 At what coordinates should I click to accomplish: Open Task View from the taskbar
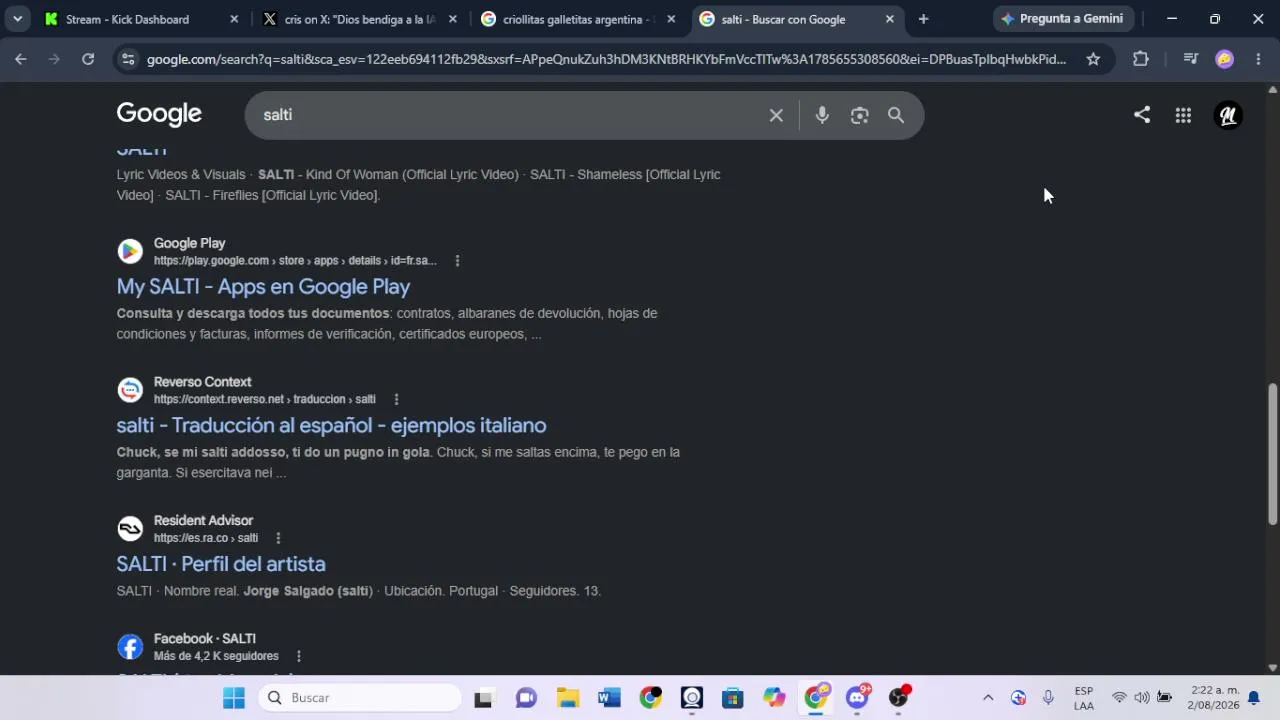click(484, 698)
